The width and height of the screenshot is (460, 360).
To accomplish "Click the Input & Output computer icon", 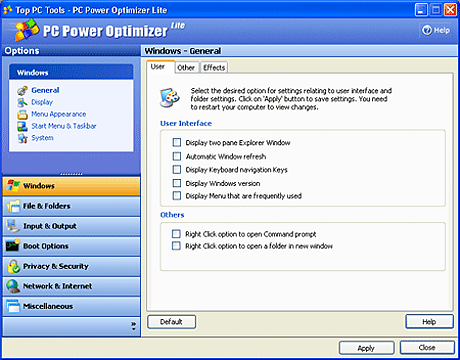I will pos(13,226).
